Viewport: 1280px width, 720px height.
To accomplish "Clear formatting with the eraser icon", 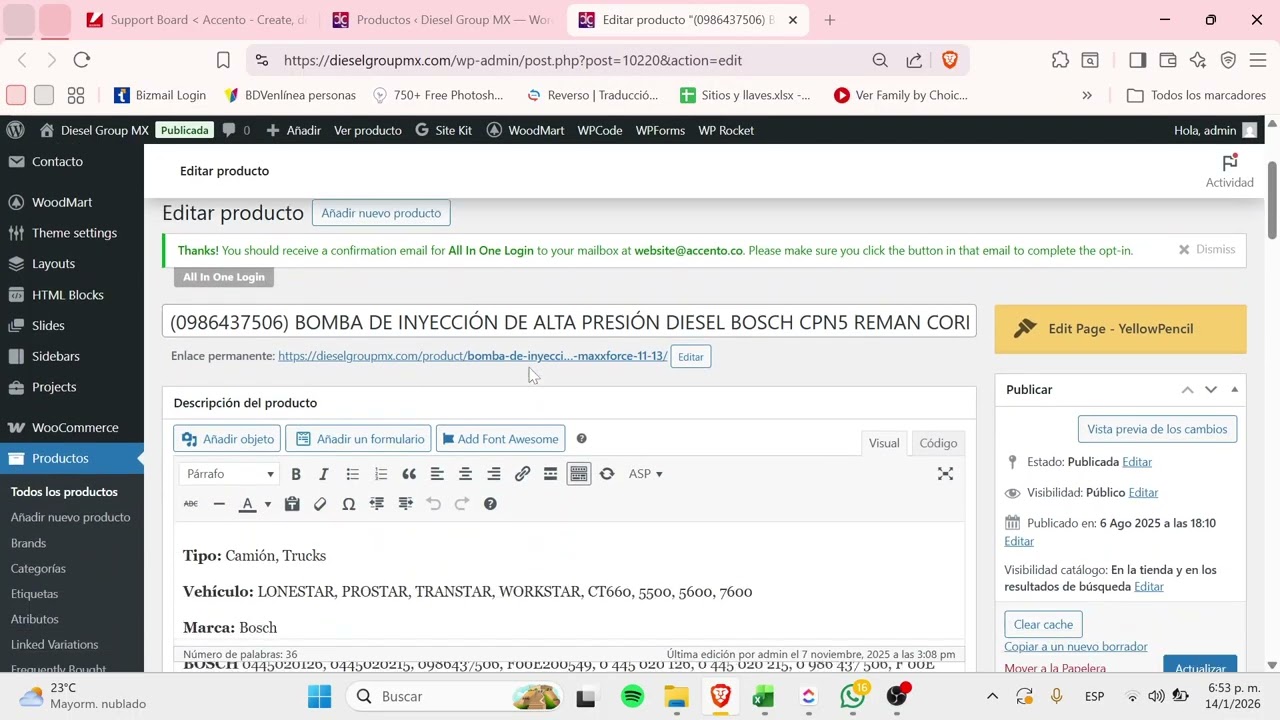I will click(320, 504).
